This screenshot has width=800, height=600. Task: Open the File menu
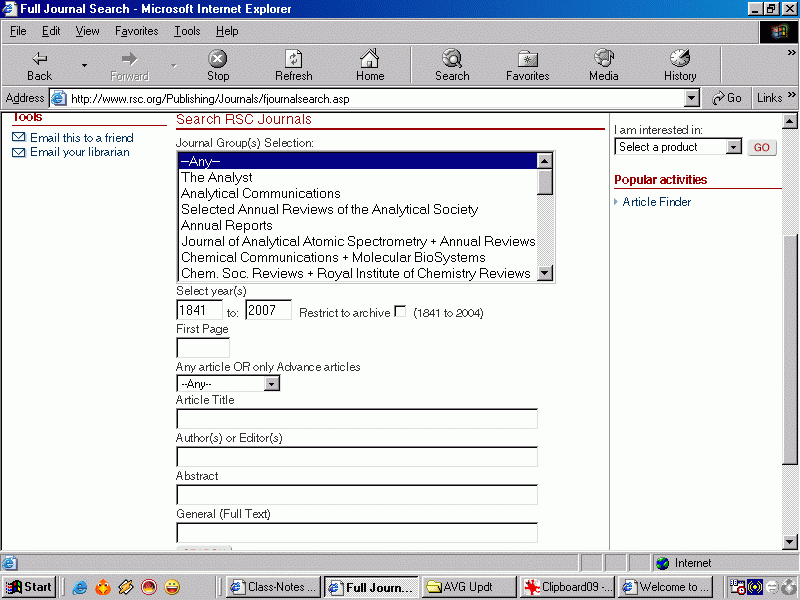click(18, 31)
